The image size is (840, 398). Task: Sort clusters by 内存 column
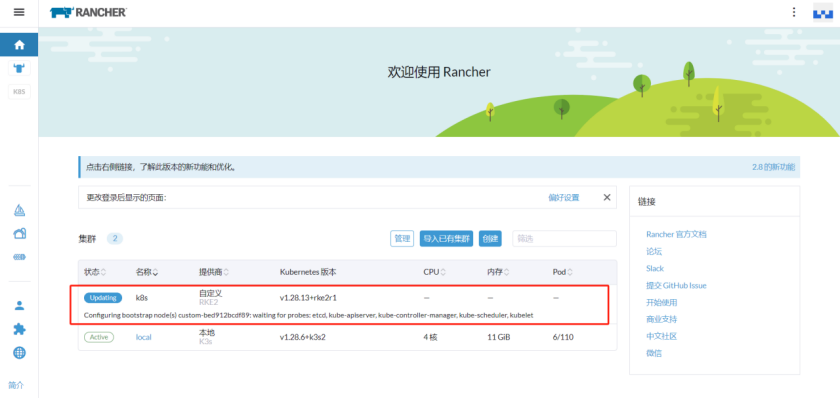(x=498, y=272)
